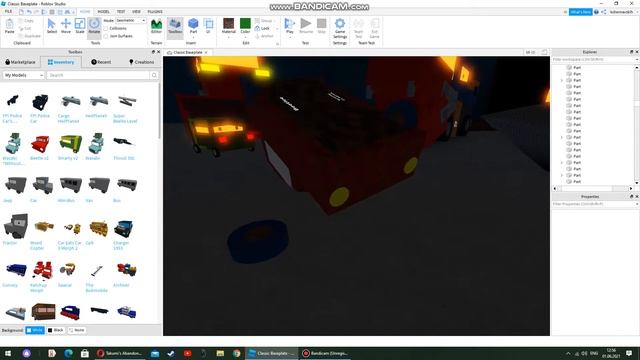The width and height of the screenshot is (640, 360).
Task: Click the Paste clipboard button
Action: click(x=9, y=26)
